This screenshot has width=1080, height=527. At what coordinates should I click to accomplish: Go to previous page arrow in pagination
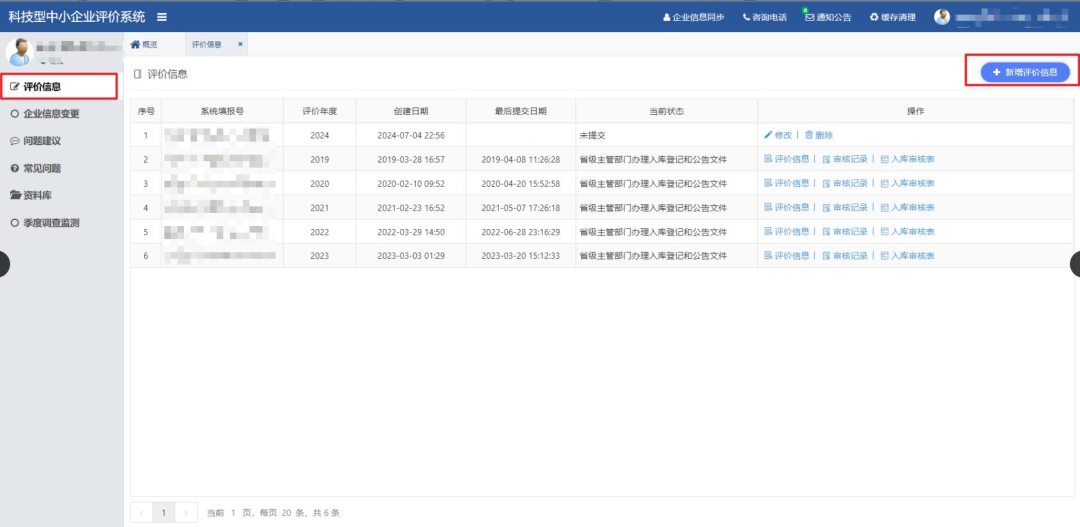point(141,513)
